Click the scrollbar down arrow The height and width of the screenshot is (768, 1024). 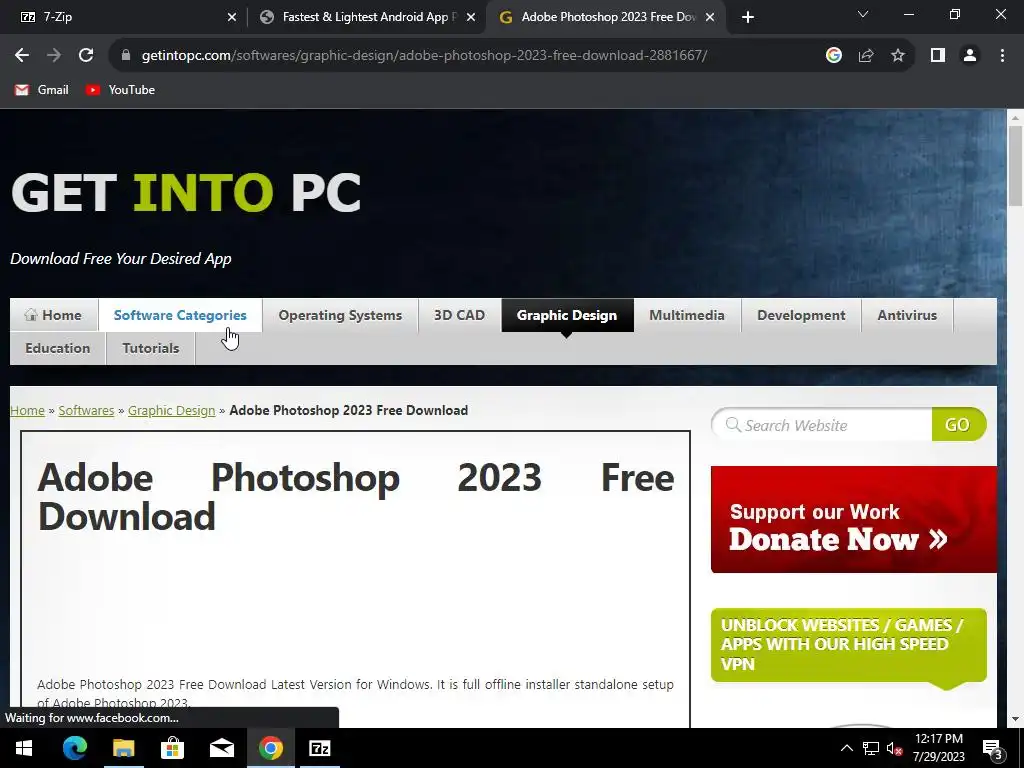(x=1015, y=719)
